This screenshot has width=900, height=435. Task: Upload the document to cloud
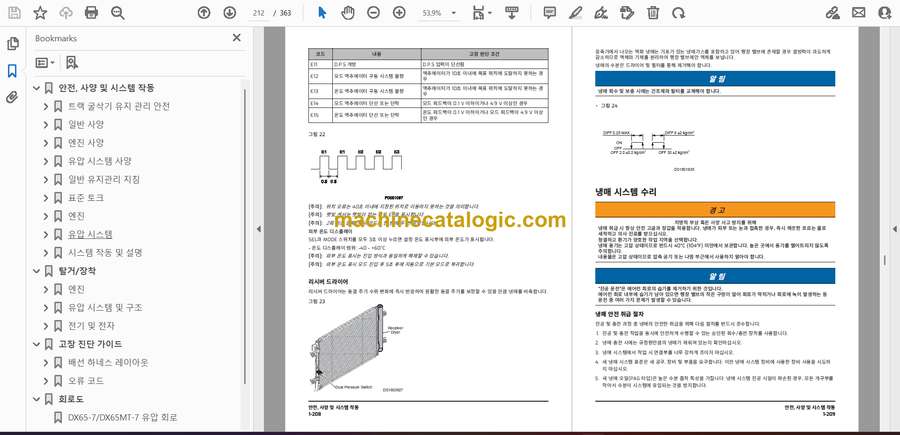[x=66, y=13]
